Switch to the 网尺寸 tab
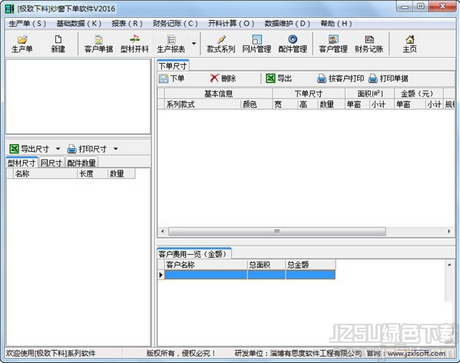460x363 pixels. [51, 163]
